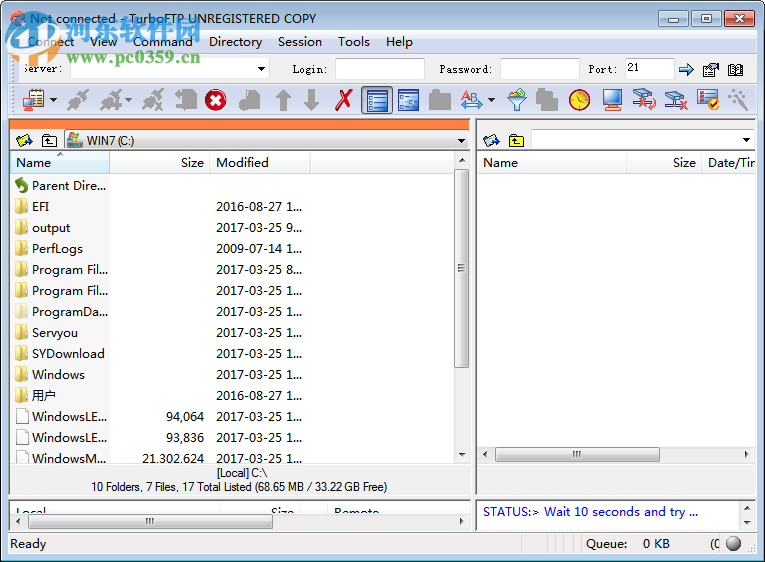Sort local files by Modified column
The image size is (765, 562).
coord(260,162)
